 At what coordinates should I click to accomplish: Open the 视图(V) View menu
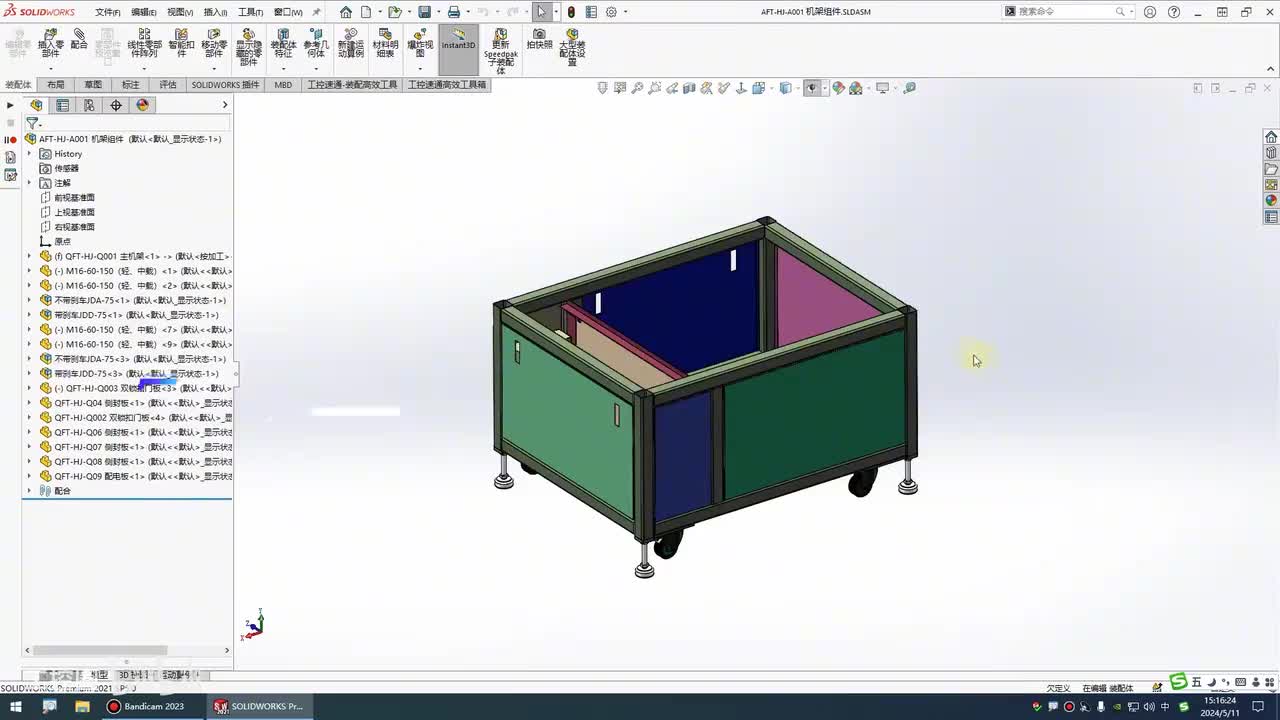pyautogui.click(x=180, y=12)
